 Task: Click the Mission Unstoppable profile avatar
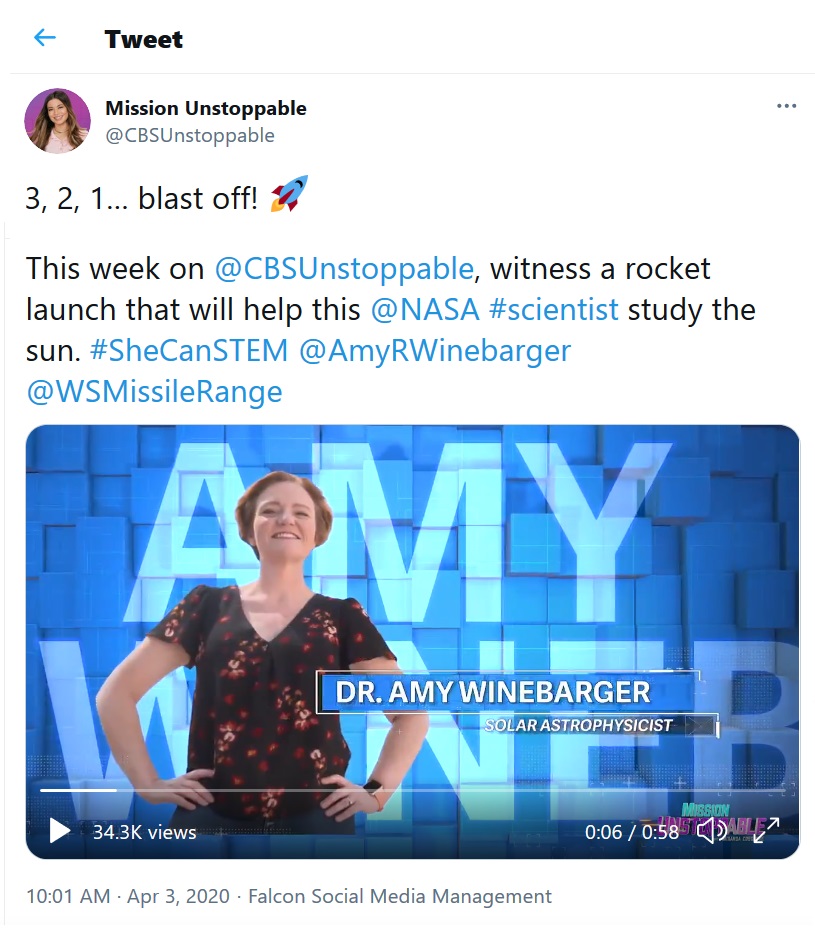pos(57,121)
